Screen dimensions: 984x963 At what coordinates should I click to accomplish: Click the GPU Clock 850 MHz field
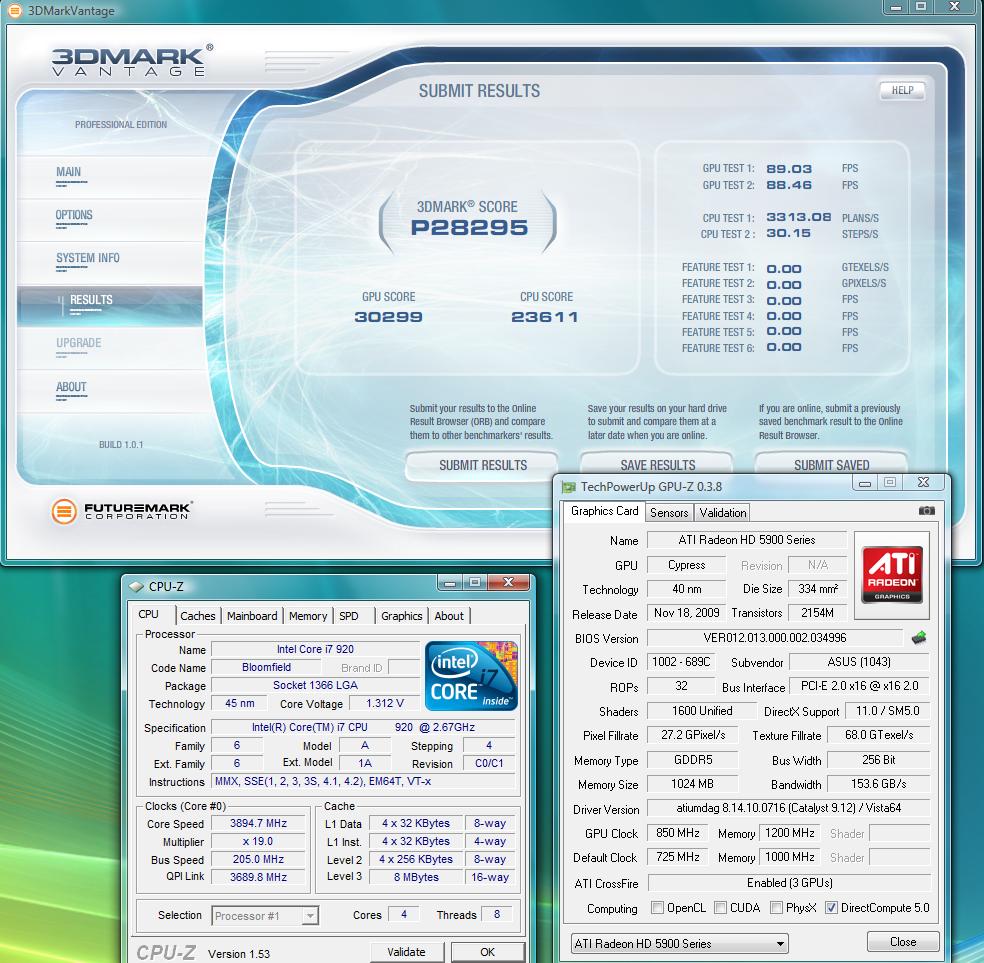678,833
